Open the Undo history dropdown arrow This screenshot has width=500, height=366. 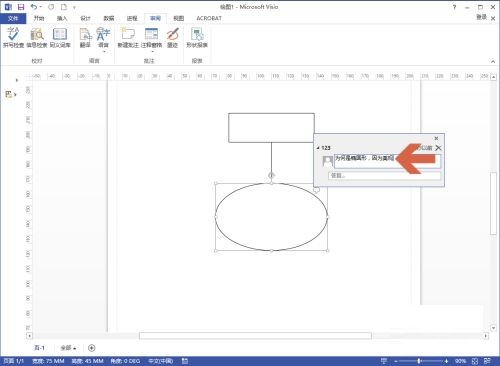point(41,7)
